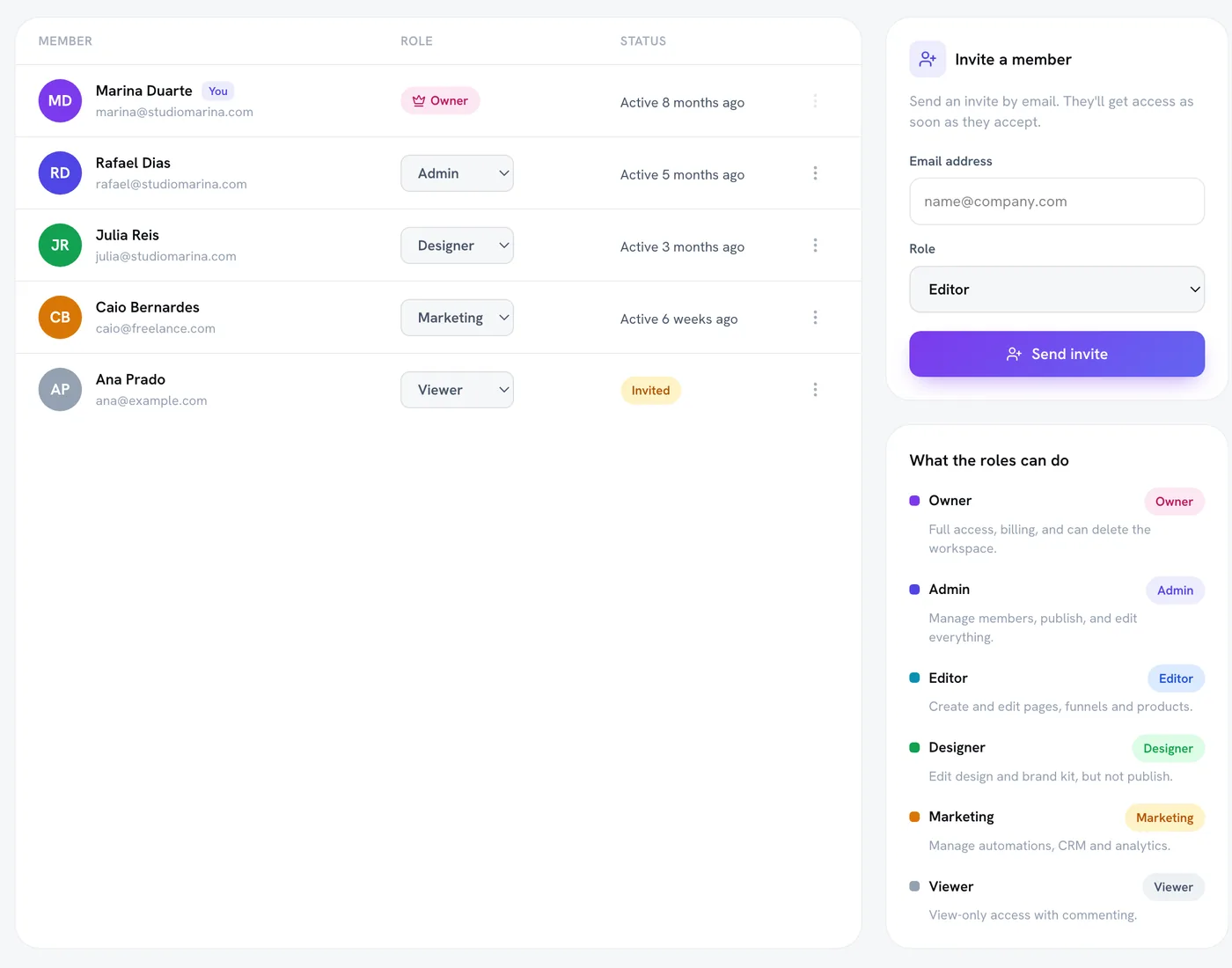Image resolution: width=1232 pixels, height=968 pixels.
Task: Click the You tag next to Marina Duarte
Action: coord(218,91)
